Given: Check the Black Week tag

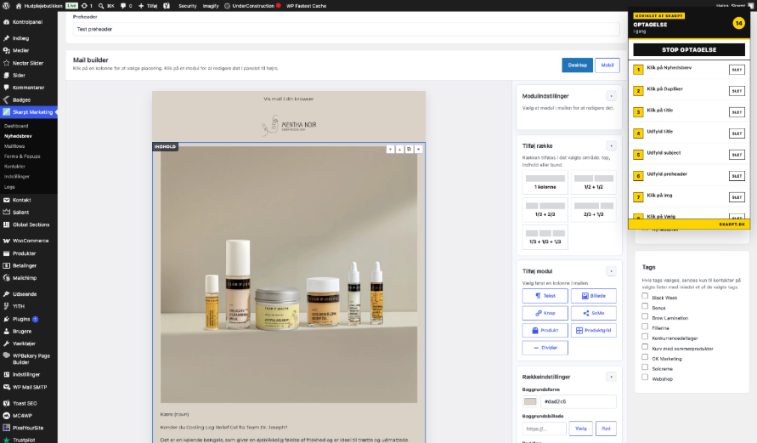Looking at the screenshot, I should point(645,296).
